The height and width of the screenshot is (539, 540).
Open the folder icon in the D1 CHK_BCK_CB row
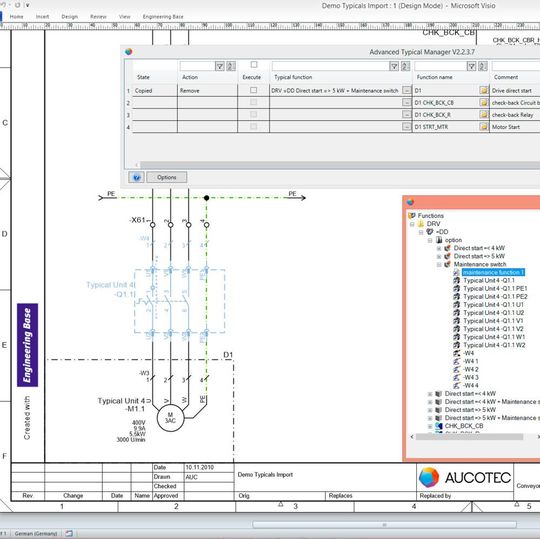[x=484, y=103]
